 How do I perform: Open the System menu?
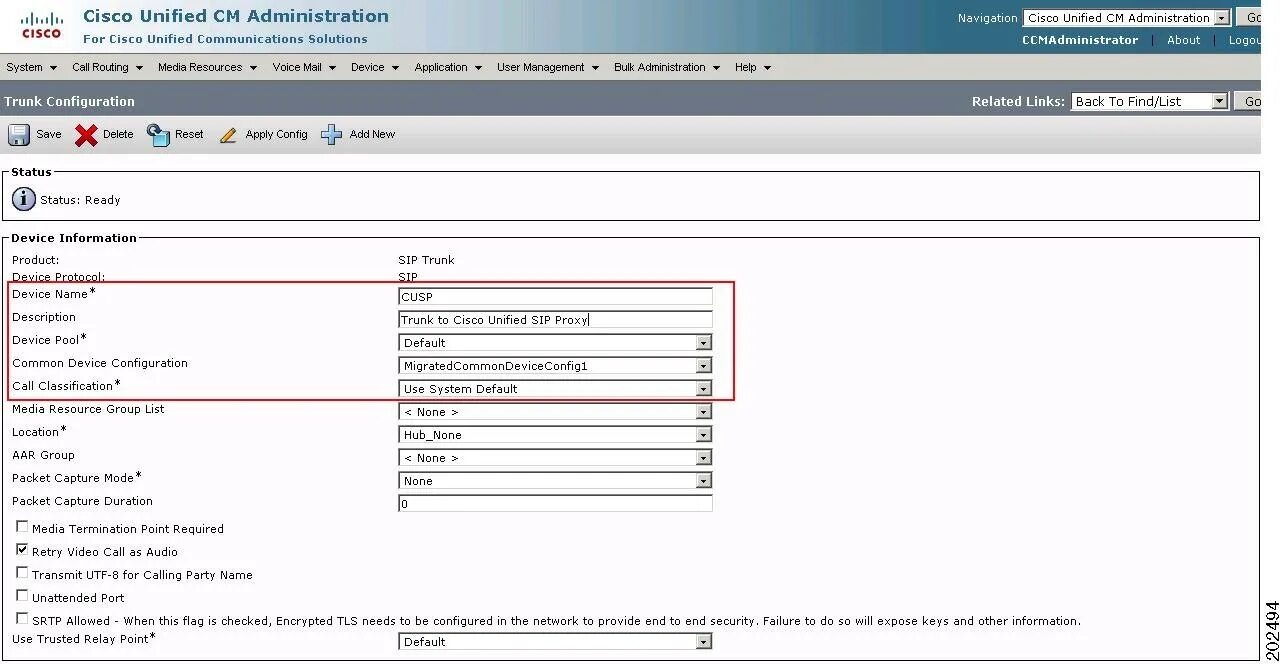tap(31, 67)
